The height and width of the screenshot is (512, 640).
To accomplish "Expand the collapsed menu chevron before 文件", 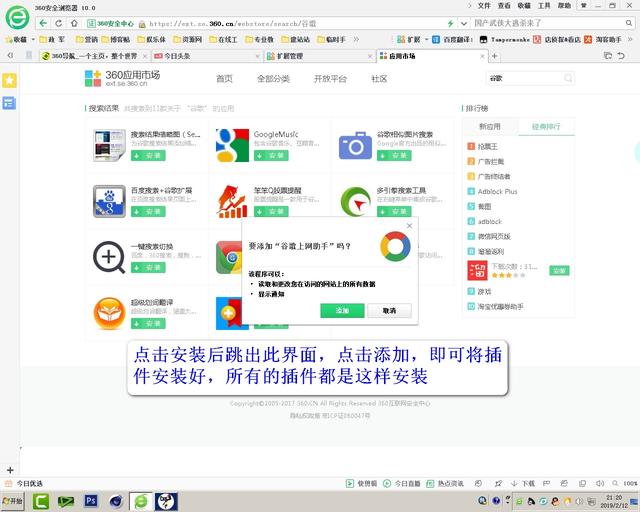I will point(470,5).
